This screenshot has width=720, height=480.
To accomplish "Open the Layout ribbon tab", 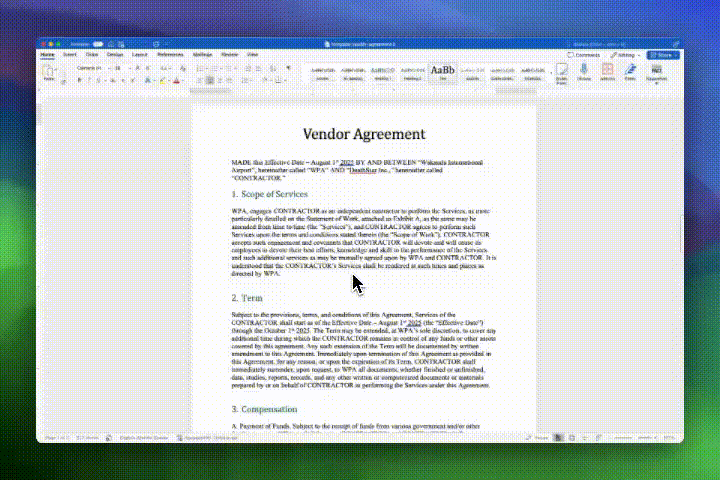I will (x=140, y=55).
